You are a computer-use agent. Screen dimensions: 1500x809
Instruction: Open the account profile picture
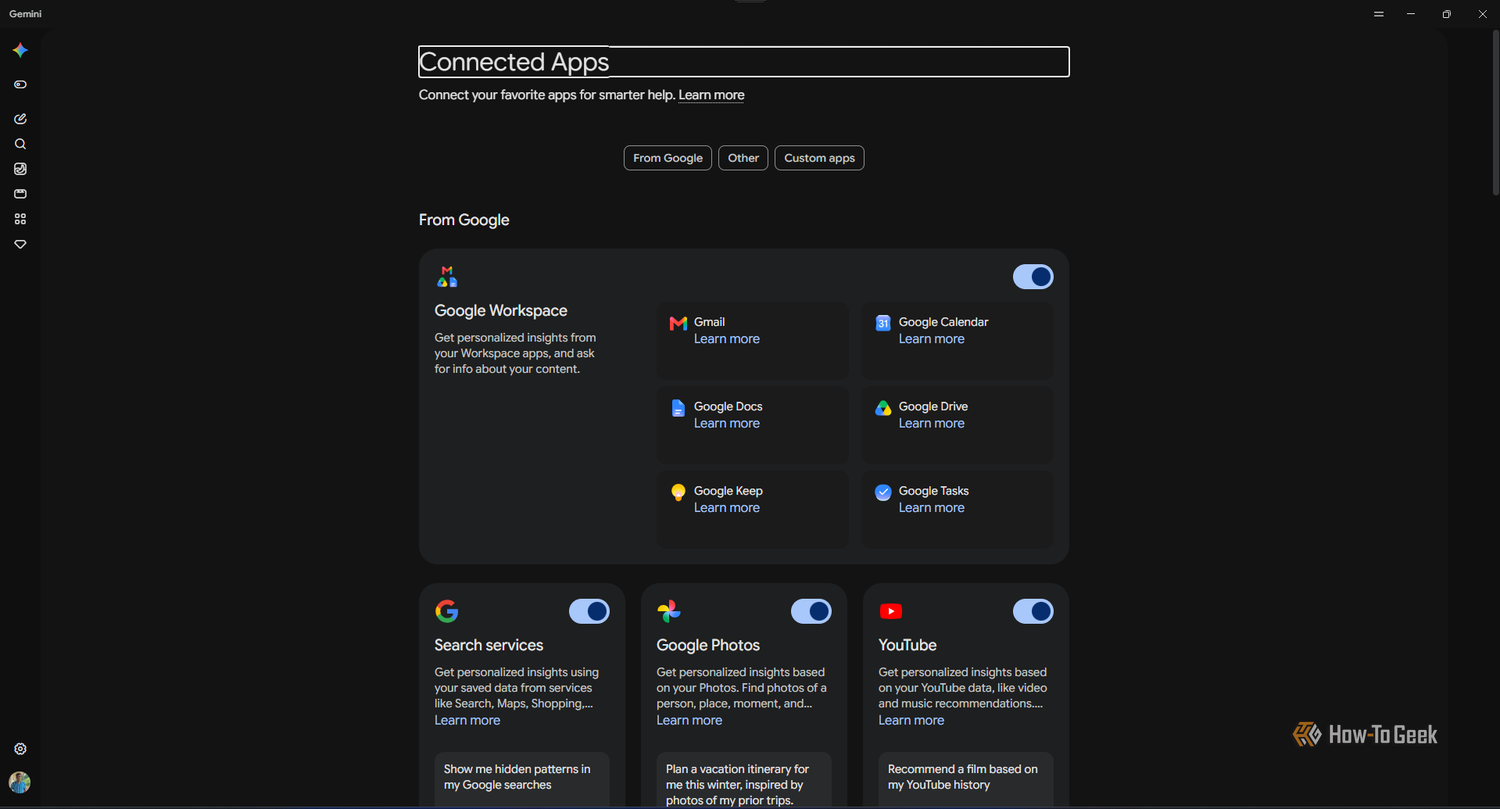[20, 782]
